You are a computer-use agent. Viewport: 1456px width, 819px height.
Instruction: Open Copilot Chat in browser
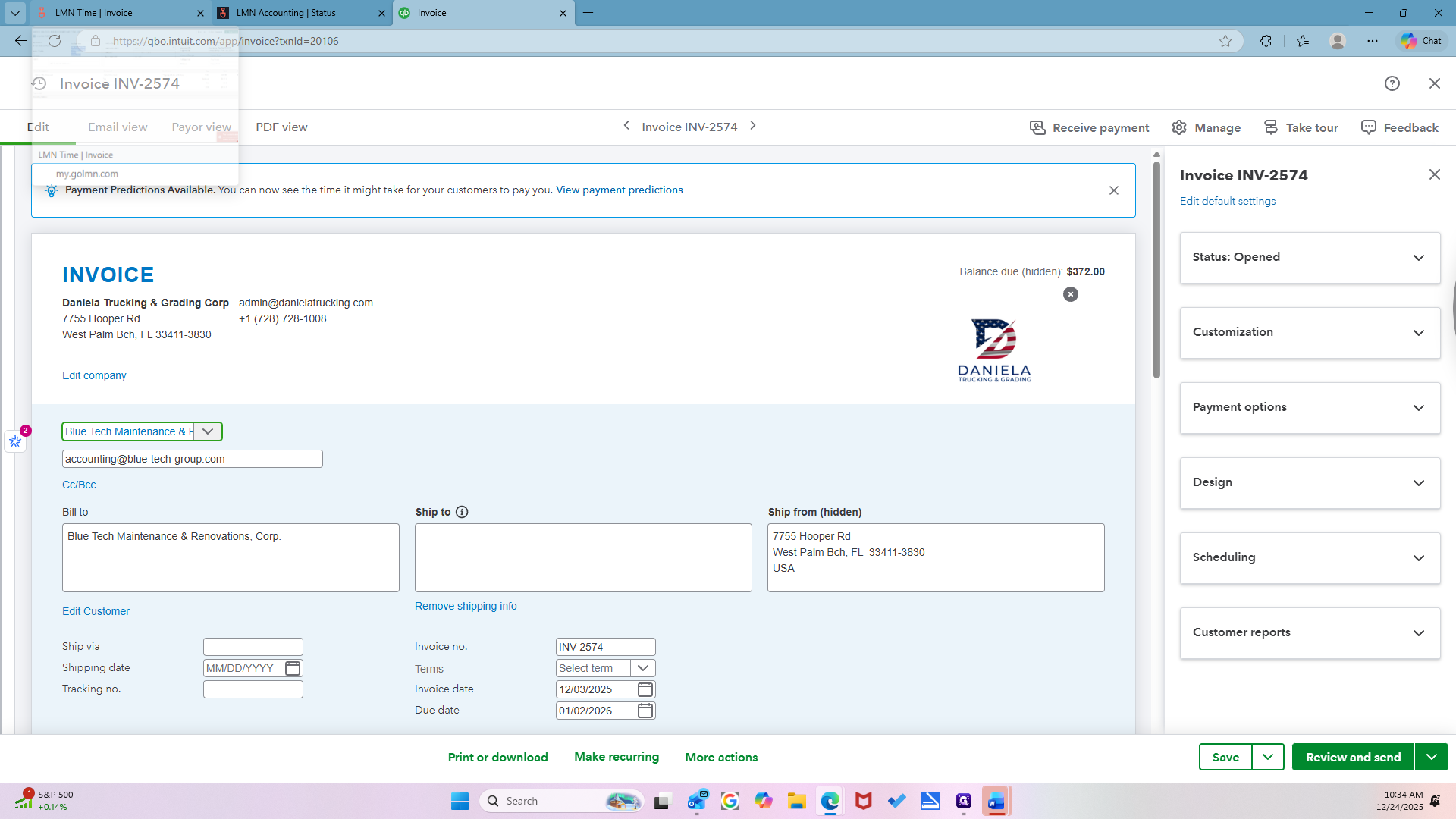pos(1421,41)
